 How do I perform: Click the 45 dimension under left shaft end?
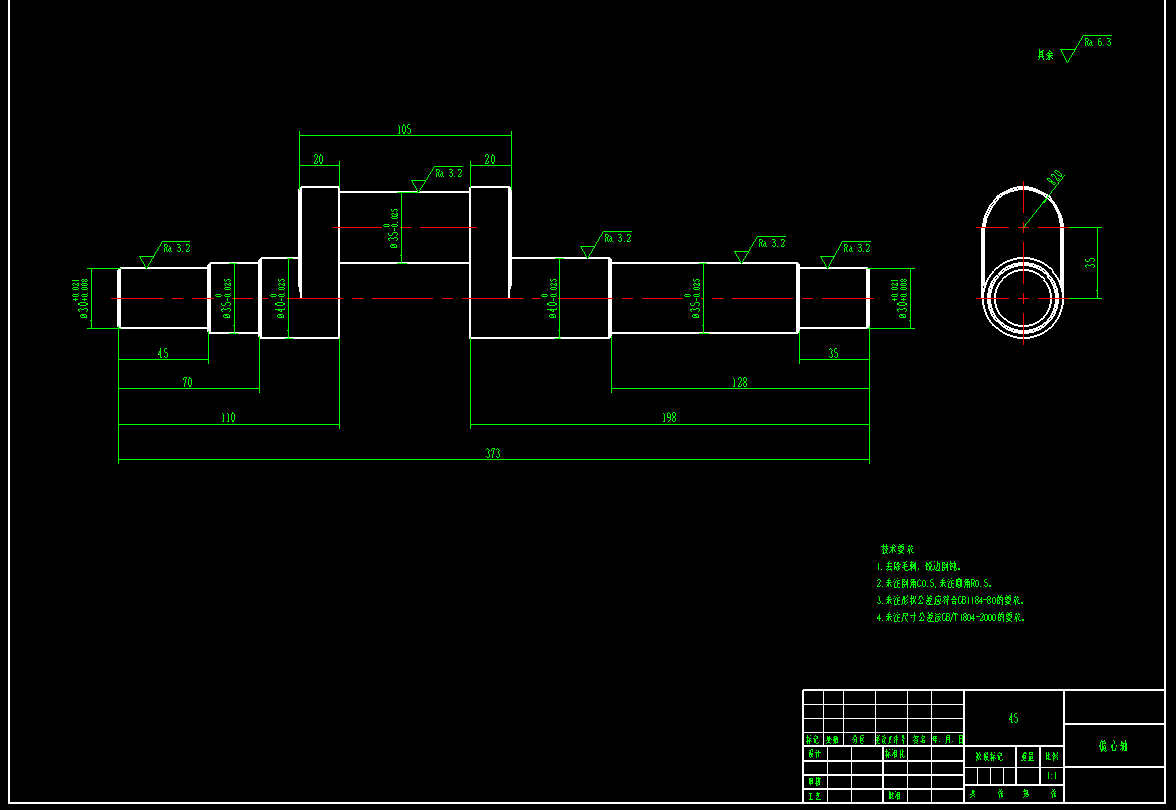click(163, 352)
